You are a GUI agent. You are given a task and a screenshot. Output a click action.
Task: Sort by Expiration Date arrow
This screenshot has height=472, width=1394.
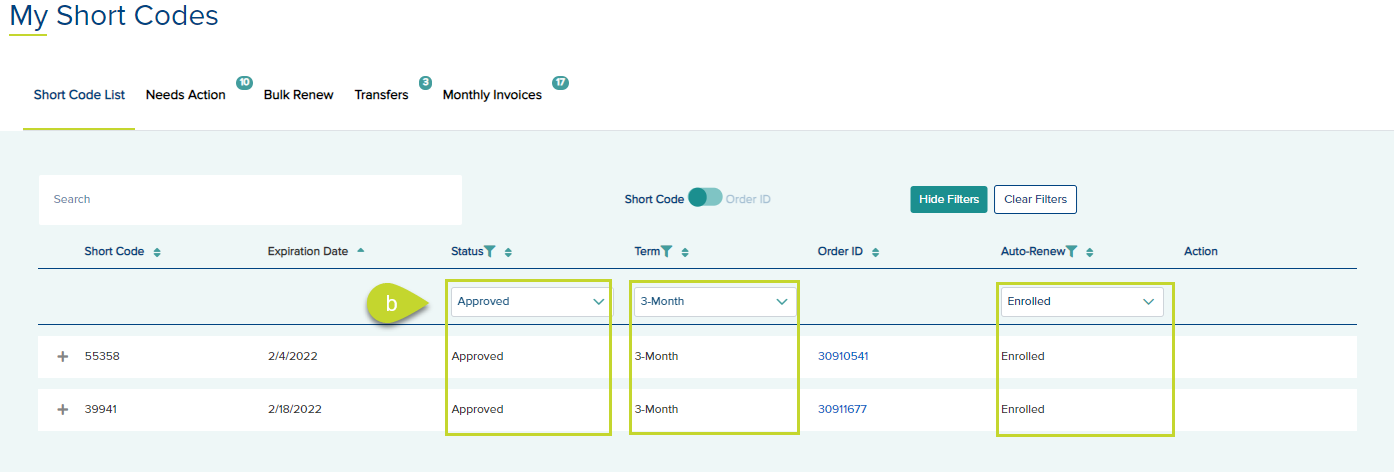point(360,251)
